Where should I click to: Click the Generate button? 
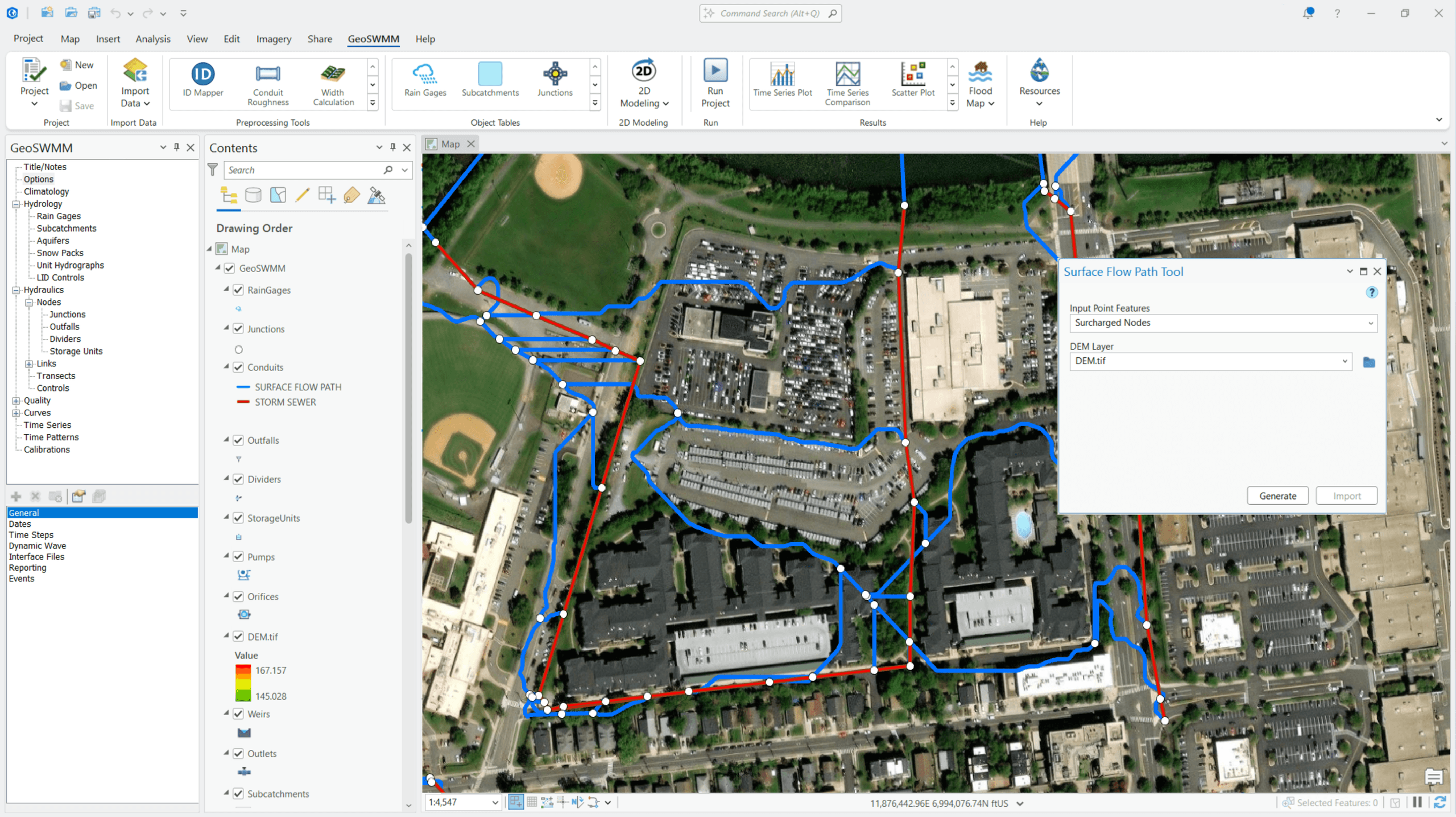coord(1277,496)
